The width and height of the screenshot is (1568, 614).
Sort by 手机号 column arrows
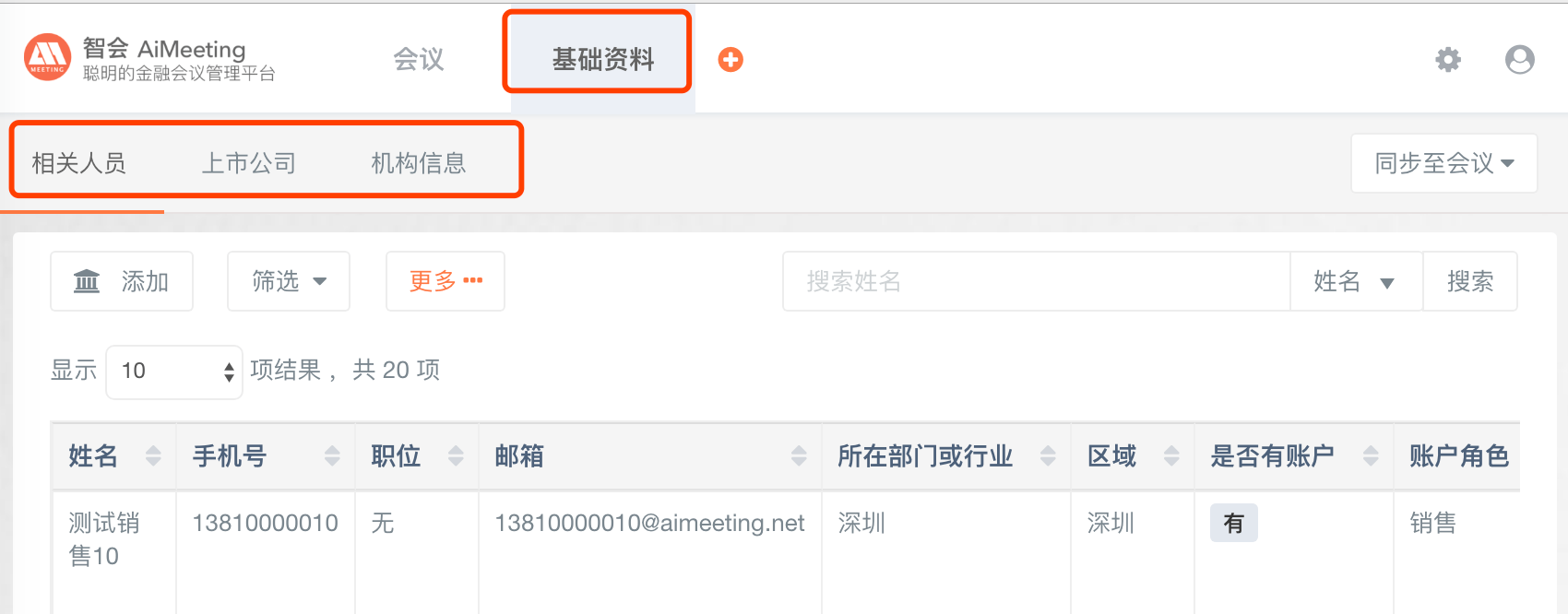click(332, 455)
